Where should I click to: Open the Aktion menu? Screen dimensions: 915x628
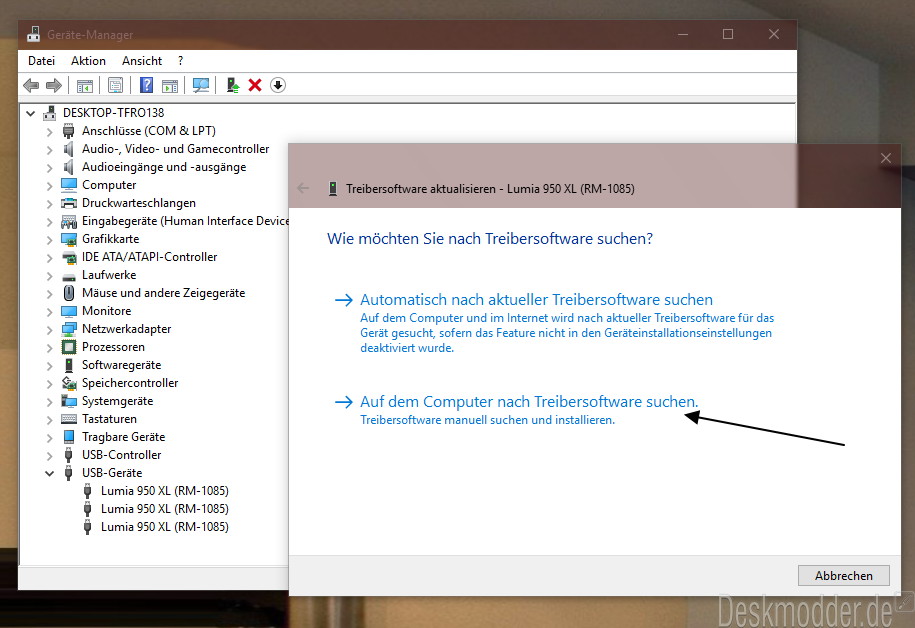88,61
